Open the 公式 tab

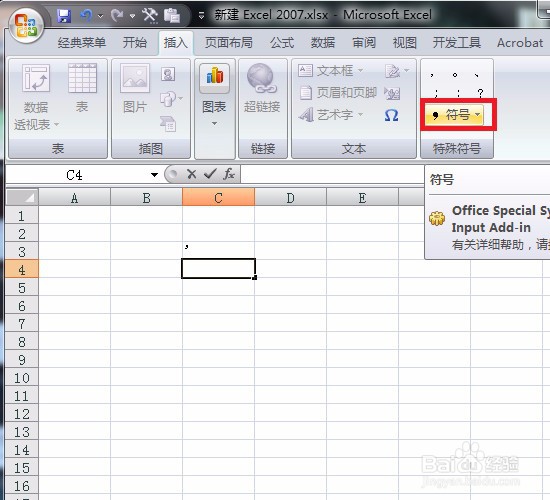[282, 43]
